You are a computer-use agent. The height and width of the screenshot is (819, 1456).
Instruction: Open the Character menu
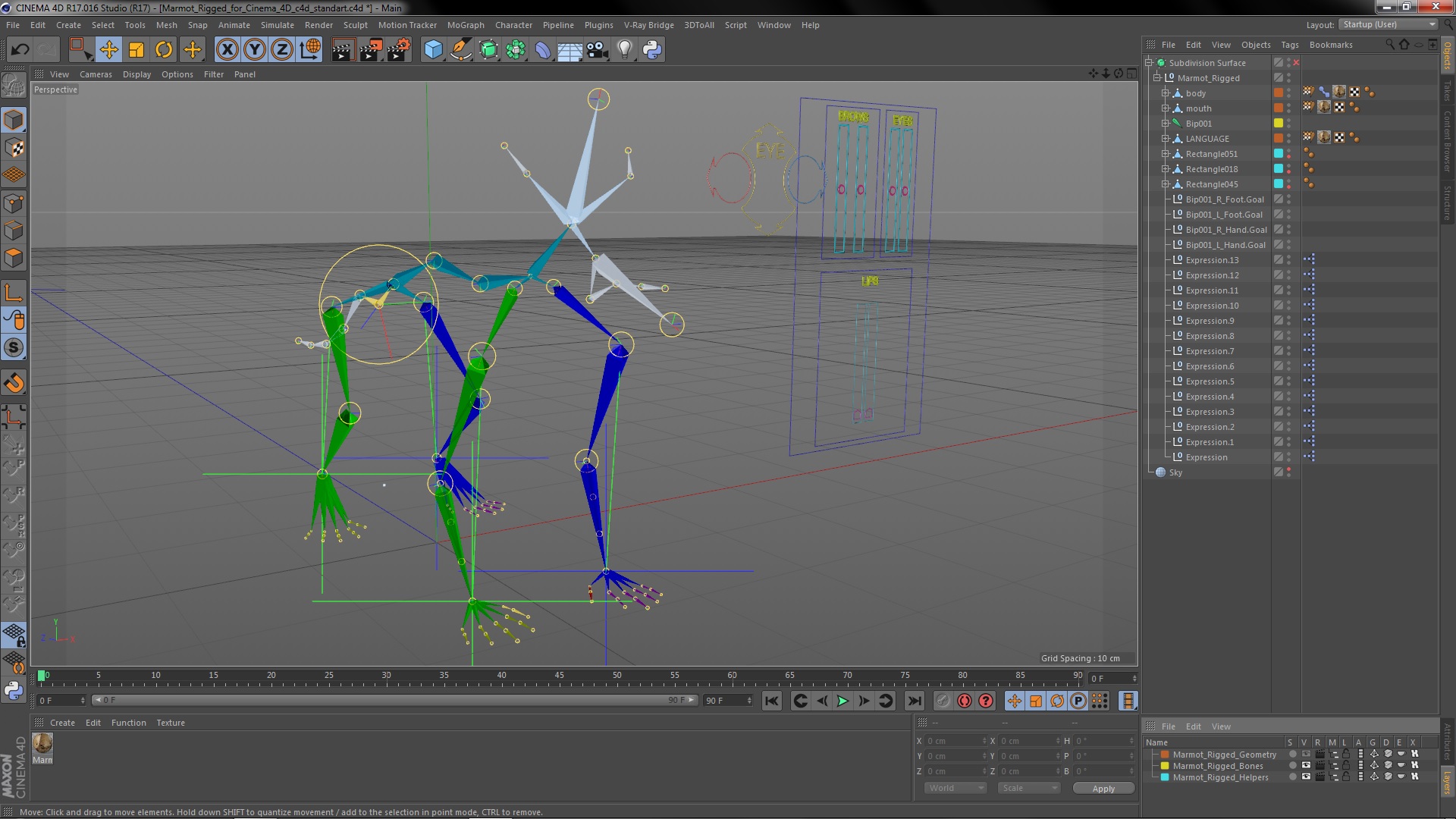[x=513, y=25]
